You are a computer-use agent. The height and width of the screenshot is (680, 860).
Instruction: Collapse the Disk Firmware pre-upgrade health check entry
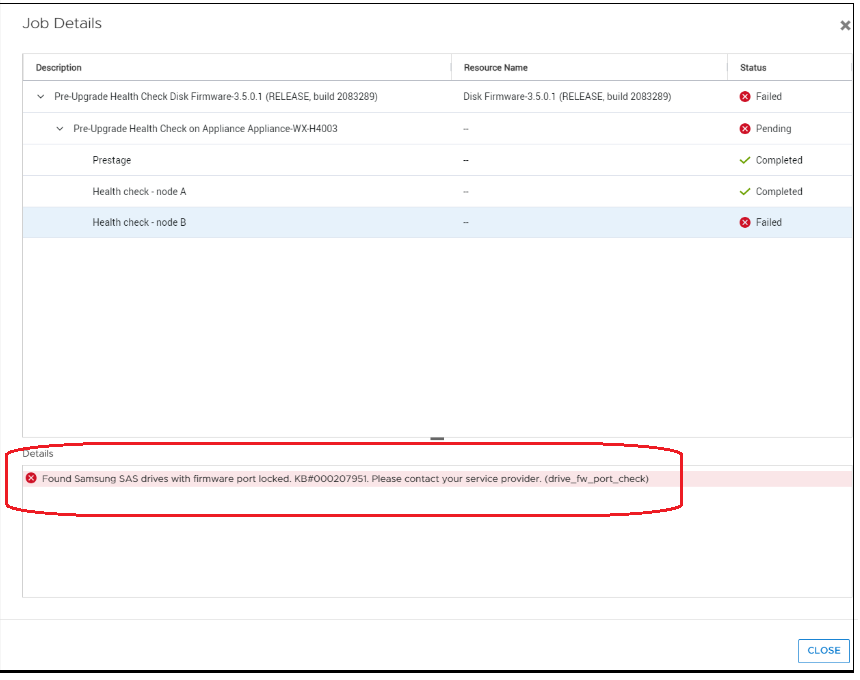40,96
